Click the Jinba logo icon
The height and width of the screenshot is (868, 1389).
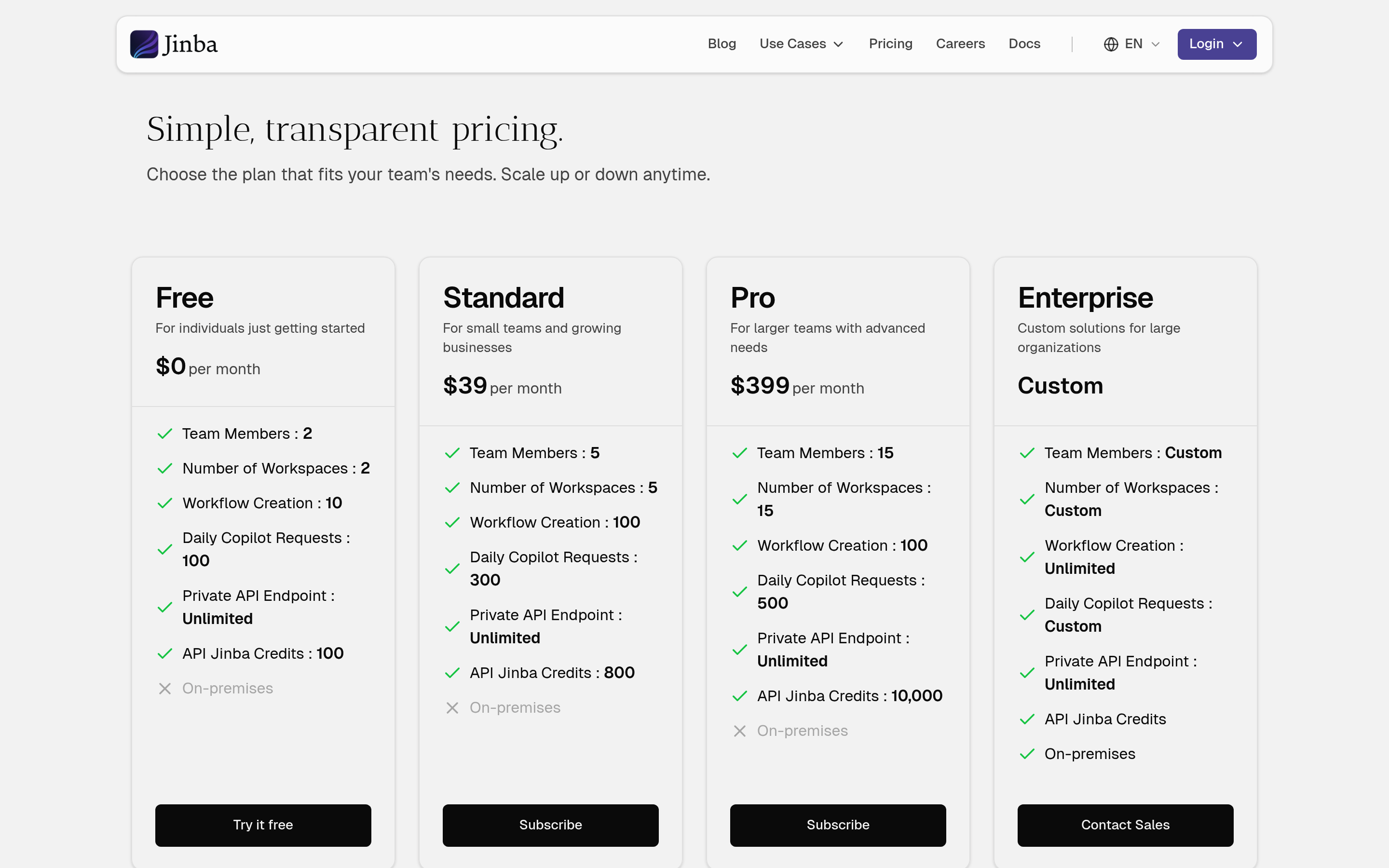(144, 44)
